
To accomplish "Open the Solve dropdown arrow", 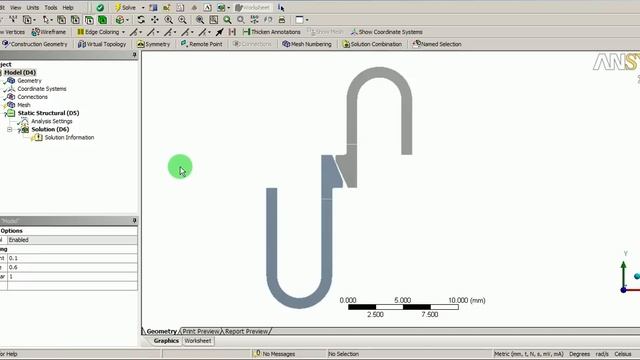I will click(143, 8).
